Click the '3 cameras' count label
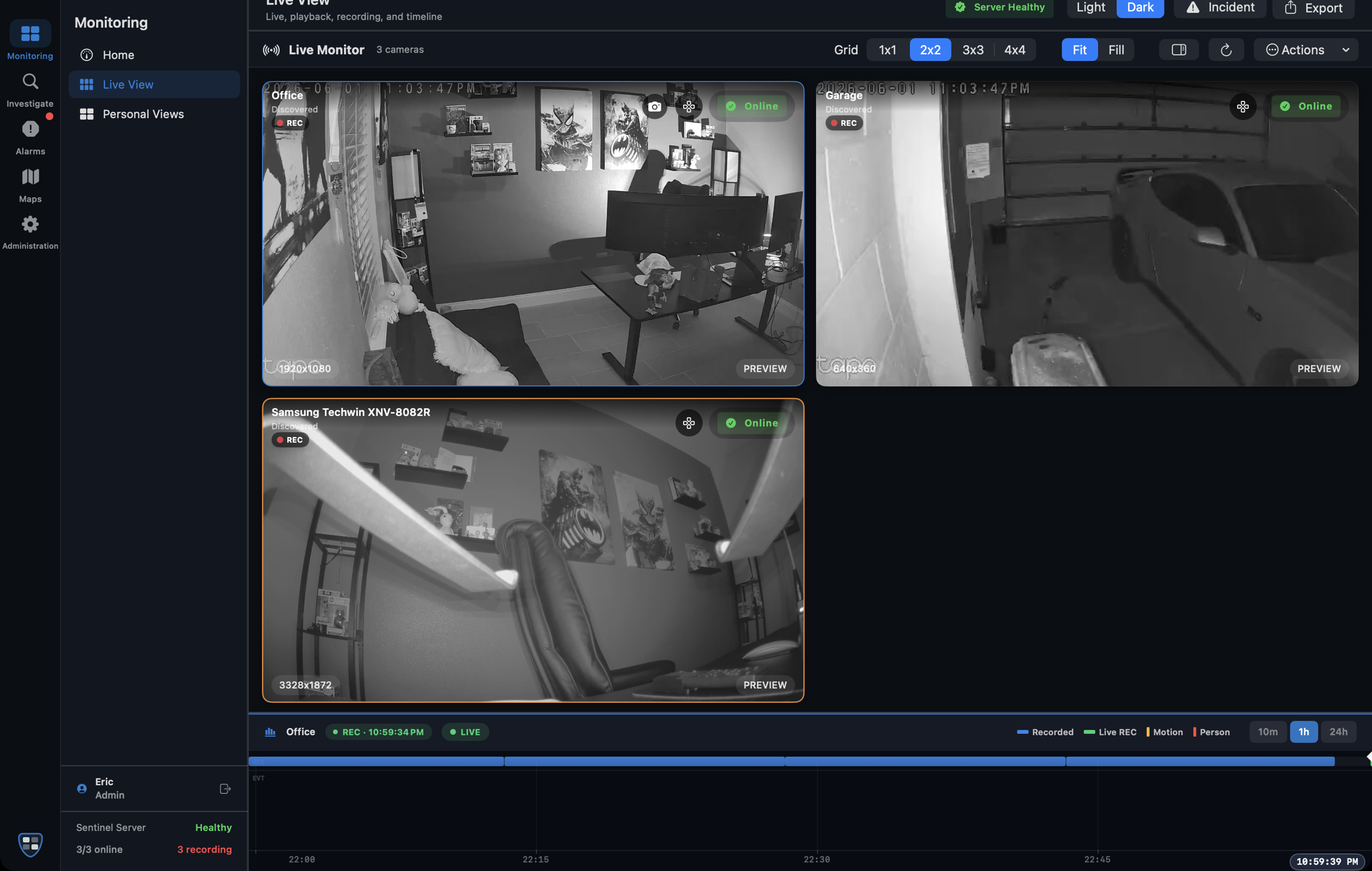Image resolution: width=1372 pixels, height=871 pixels. (400, 50)
